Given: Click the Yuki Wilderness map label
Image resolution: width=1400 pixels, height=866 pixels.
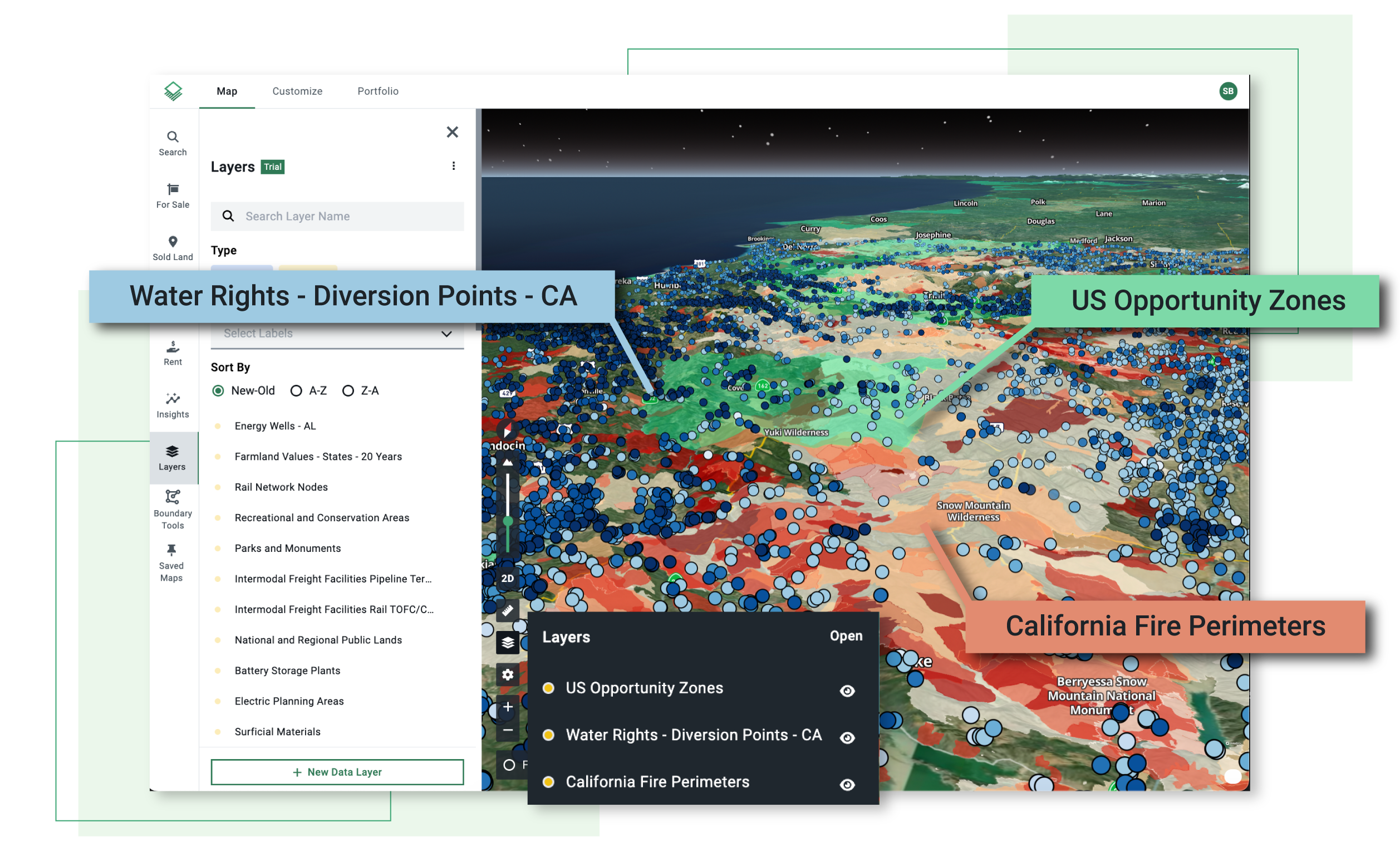Looking at the screenshot, I should [795, 432].
